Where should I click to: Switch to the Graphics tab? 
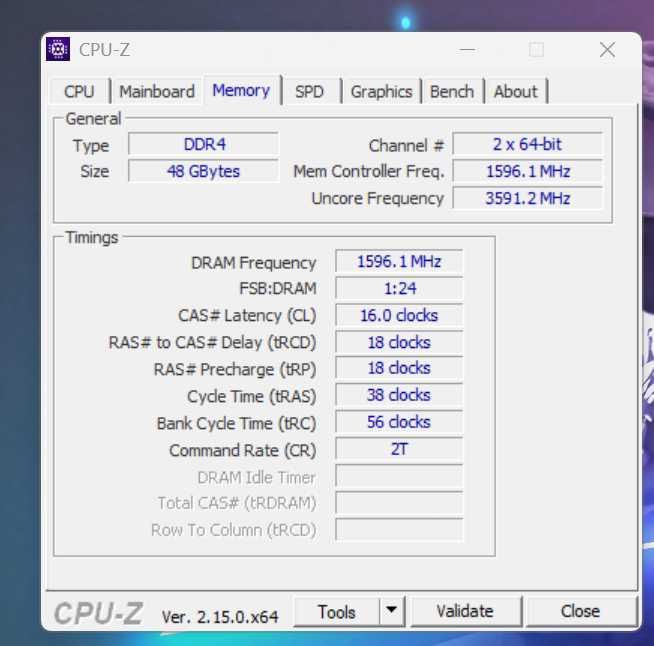coord(381,91)
